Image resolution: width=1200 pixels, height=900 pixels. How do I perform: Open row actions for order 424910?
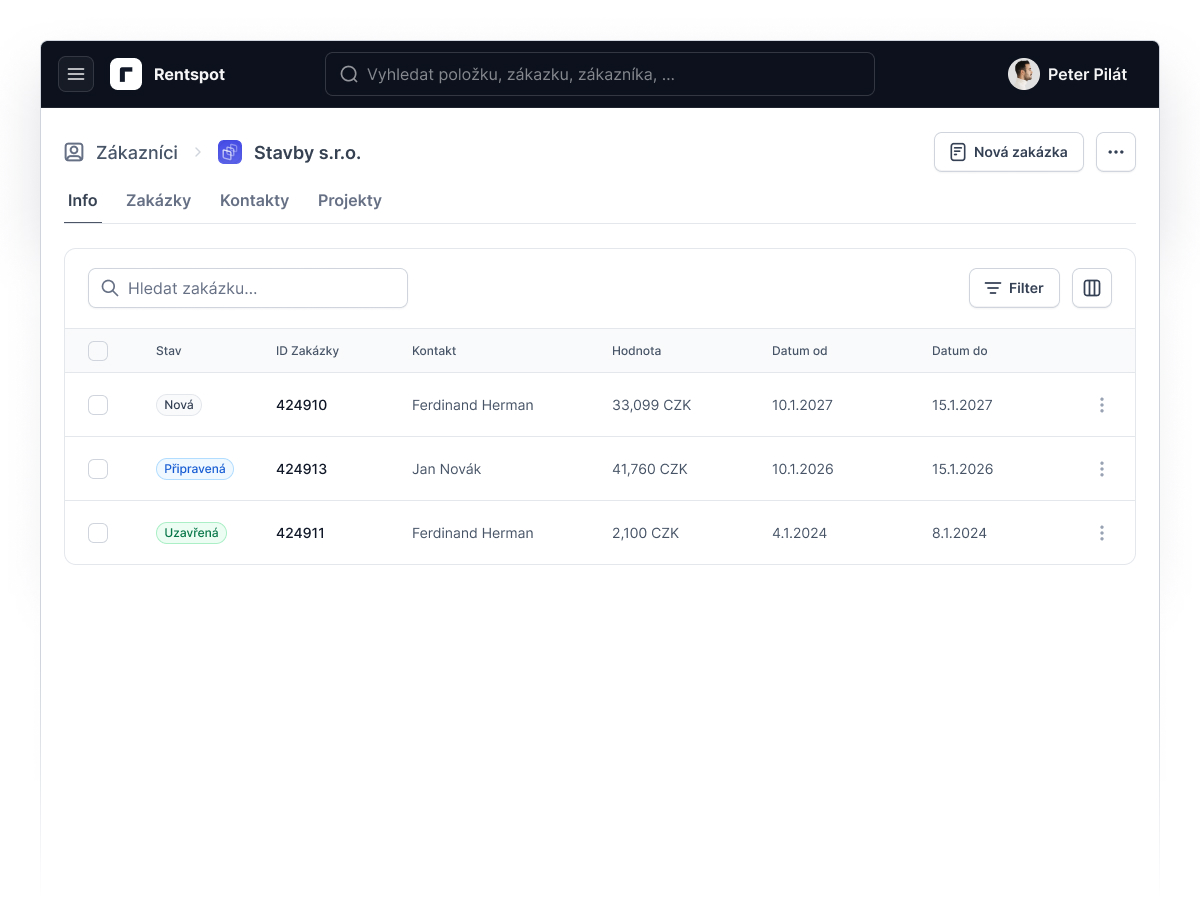coord(1102,405)
